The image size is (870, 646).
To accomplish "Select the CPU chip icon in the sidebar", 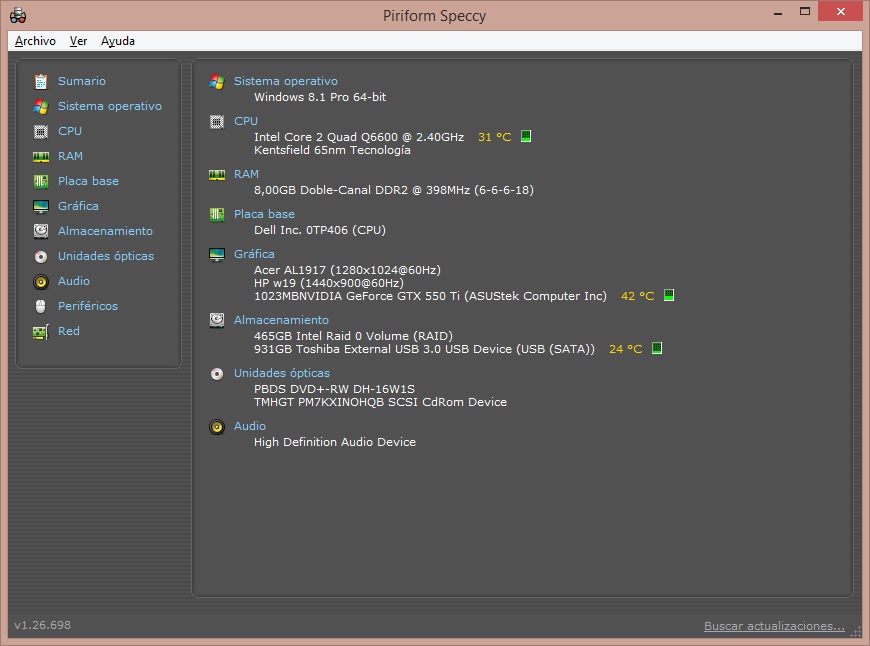I will (41, 131).
